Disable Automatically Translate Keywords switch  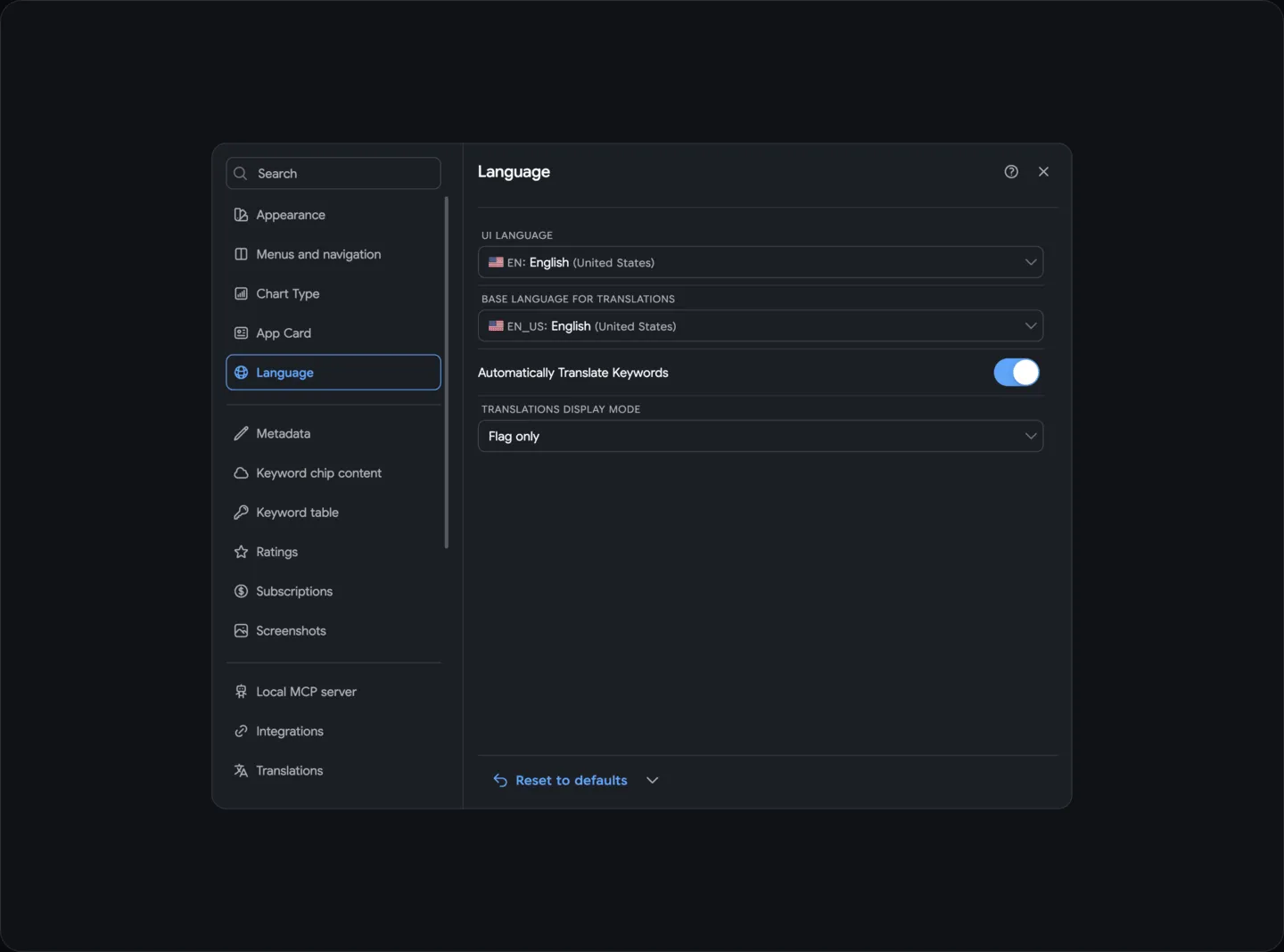click(x=1017, y=373)
